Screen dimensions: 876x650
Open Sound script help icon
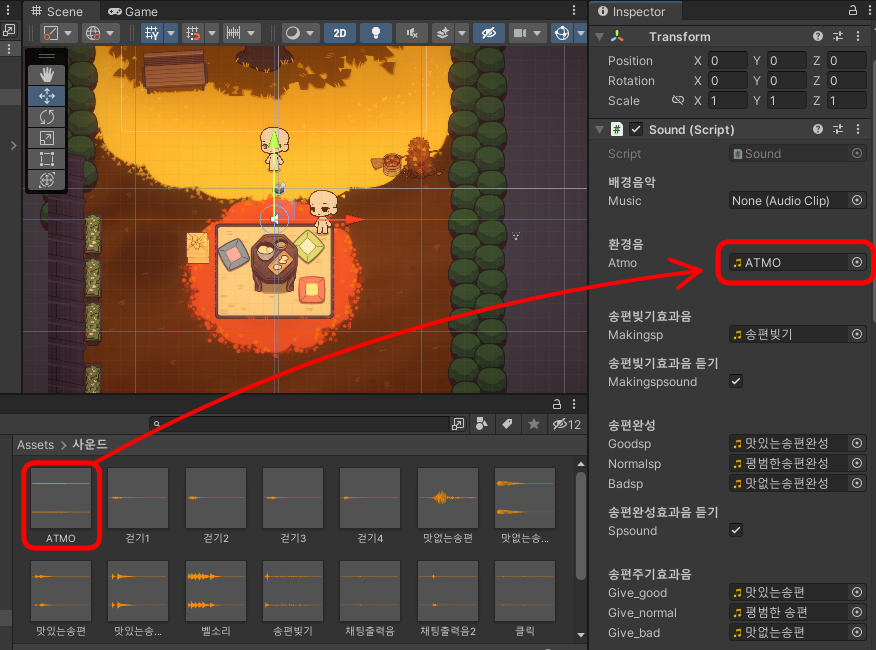(818, 129)
